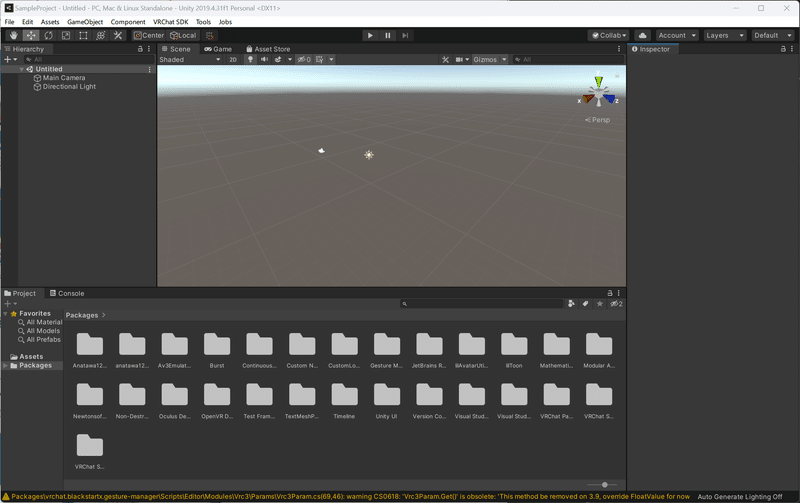This screenshot has width=800, height=503.
Task: Step forward one frame
Action: [x=405, y=35]
